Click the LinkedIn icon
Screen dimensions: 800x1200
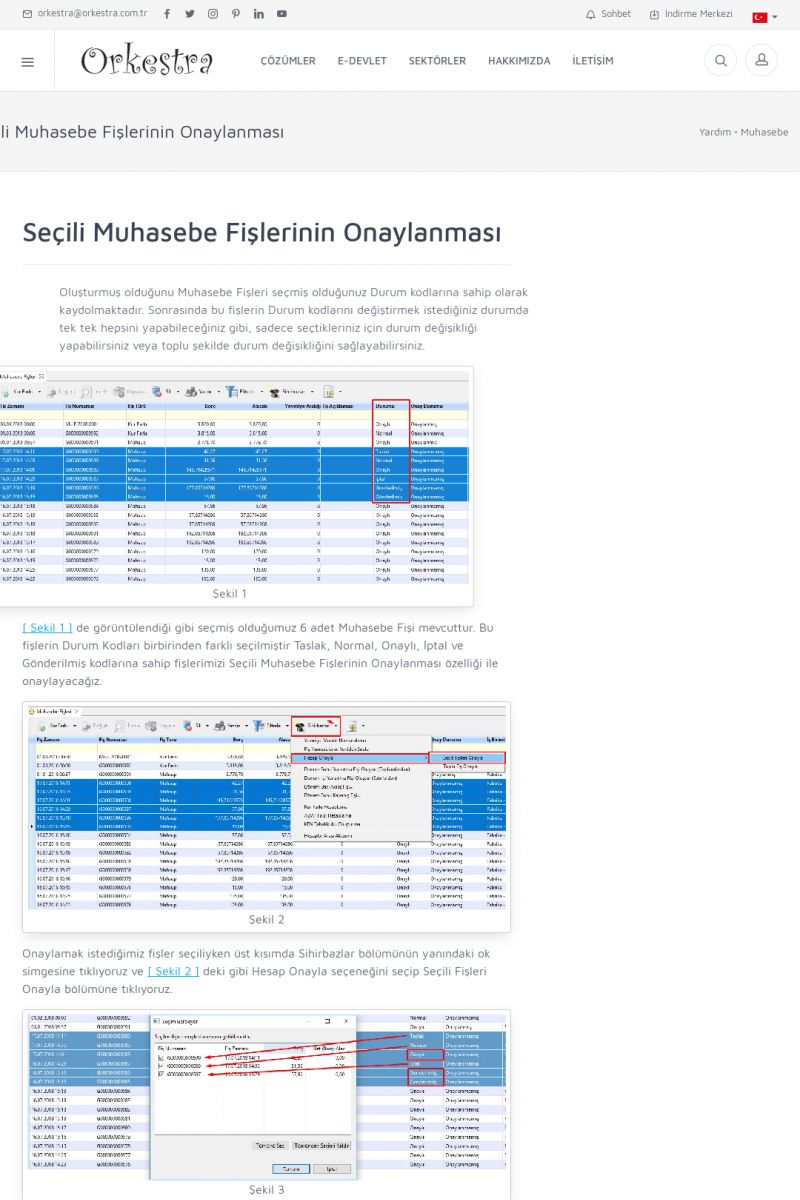(x=259, y=14)
